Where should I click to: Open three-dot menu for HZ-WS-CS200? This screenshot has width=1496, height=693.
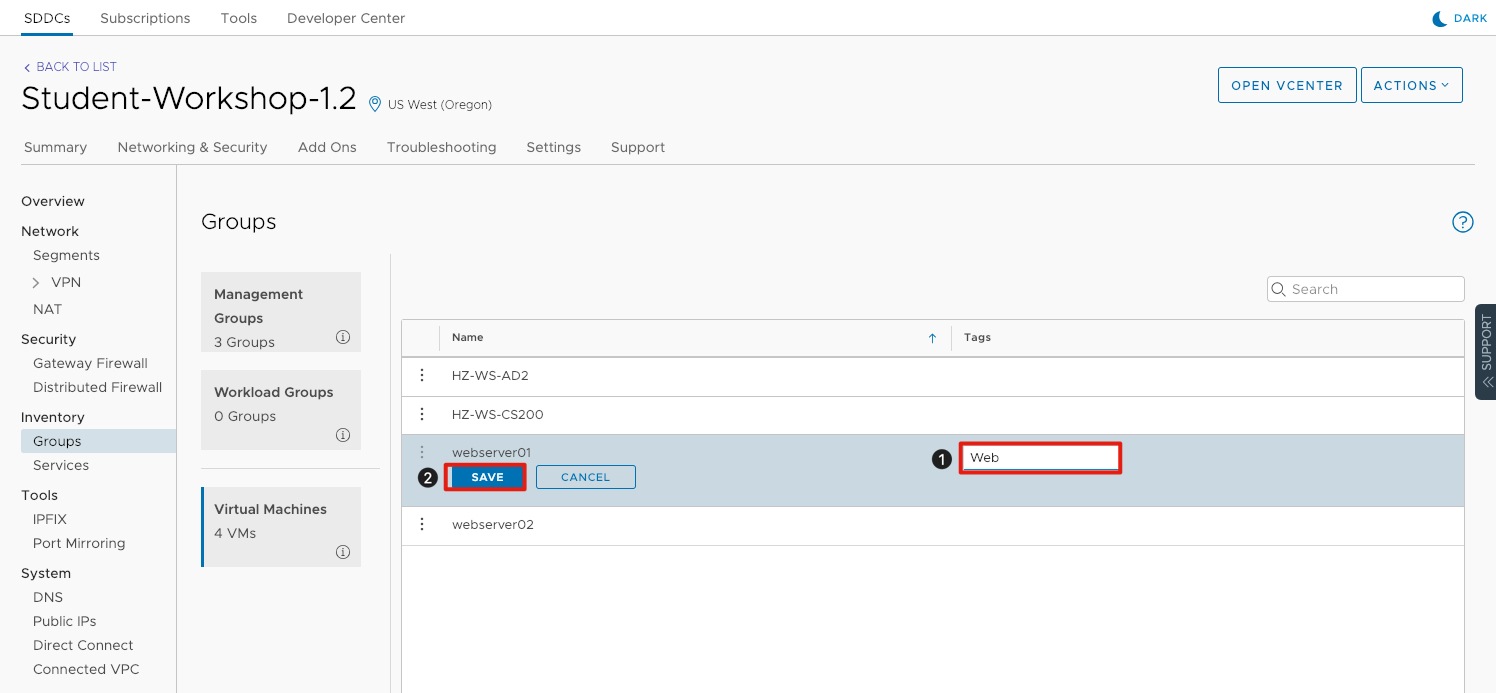click(422, 414)
